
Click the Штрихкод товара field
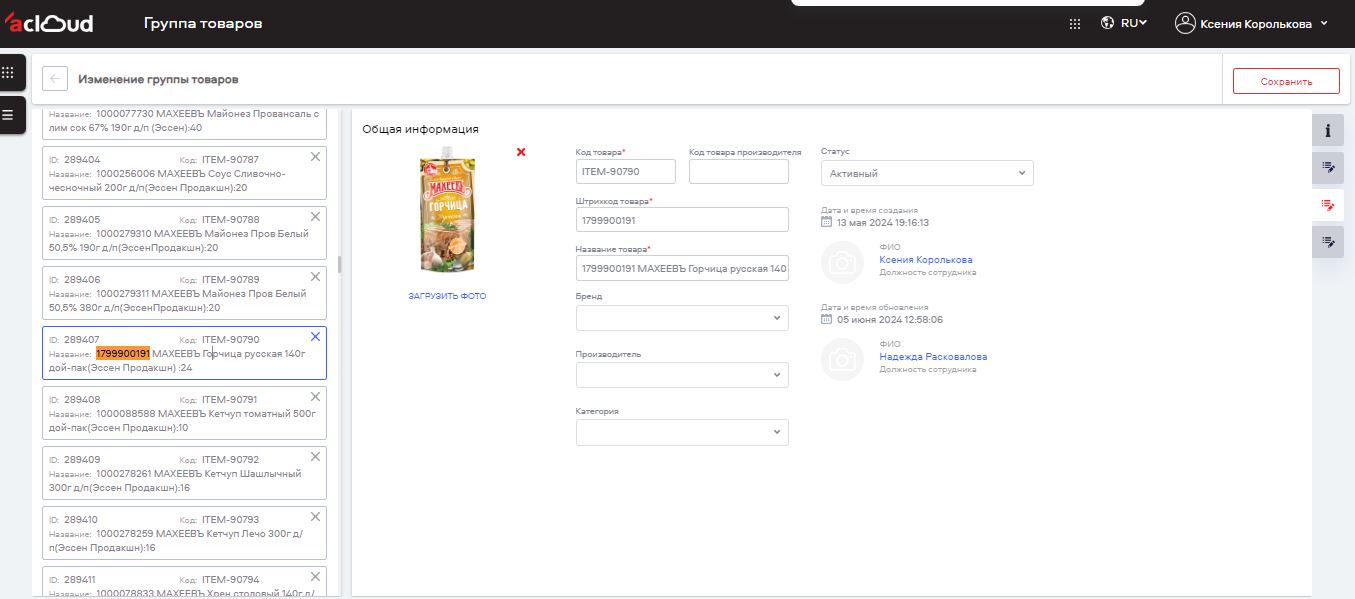pyautogui.click(x=682, y=220)
